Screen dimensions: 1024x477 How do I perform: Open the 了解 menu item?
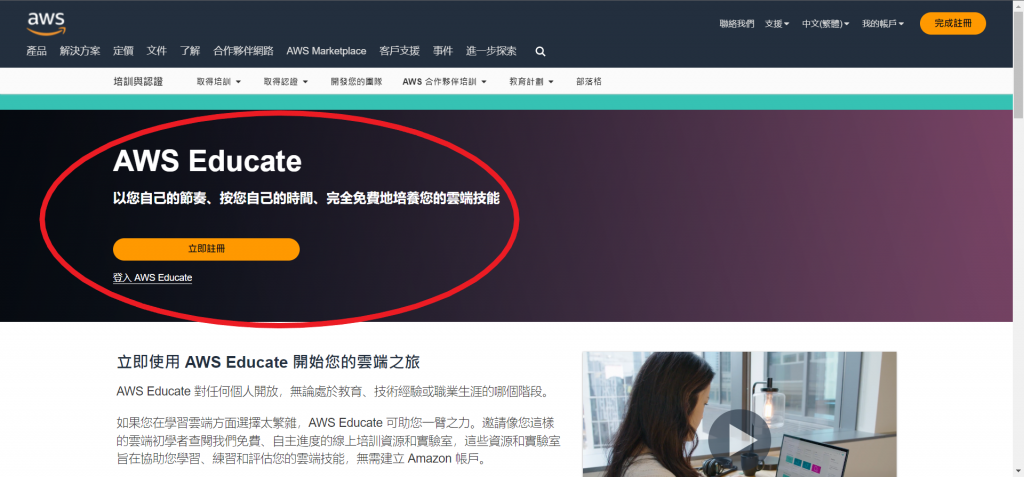pyautogui.click(x=190, y=51)
